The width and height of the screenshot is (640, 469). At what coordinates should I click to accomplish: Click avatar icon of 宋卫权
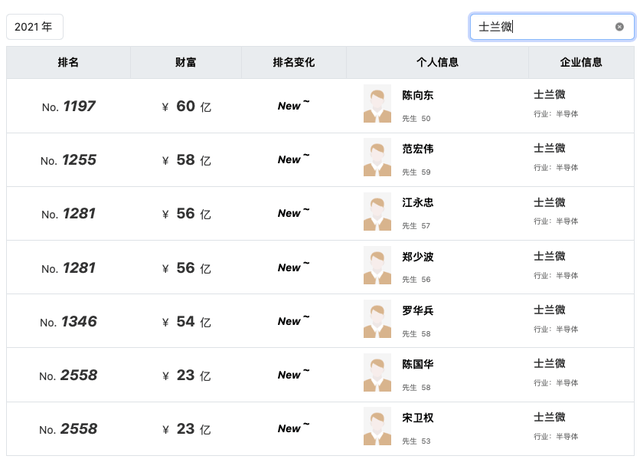coord(377,428)
